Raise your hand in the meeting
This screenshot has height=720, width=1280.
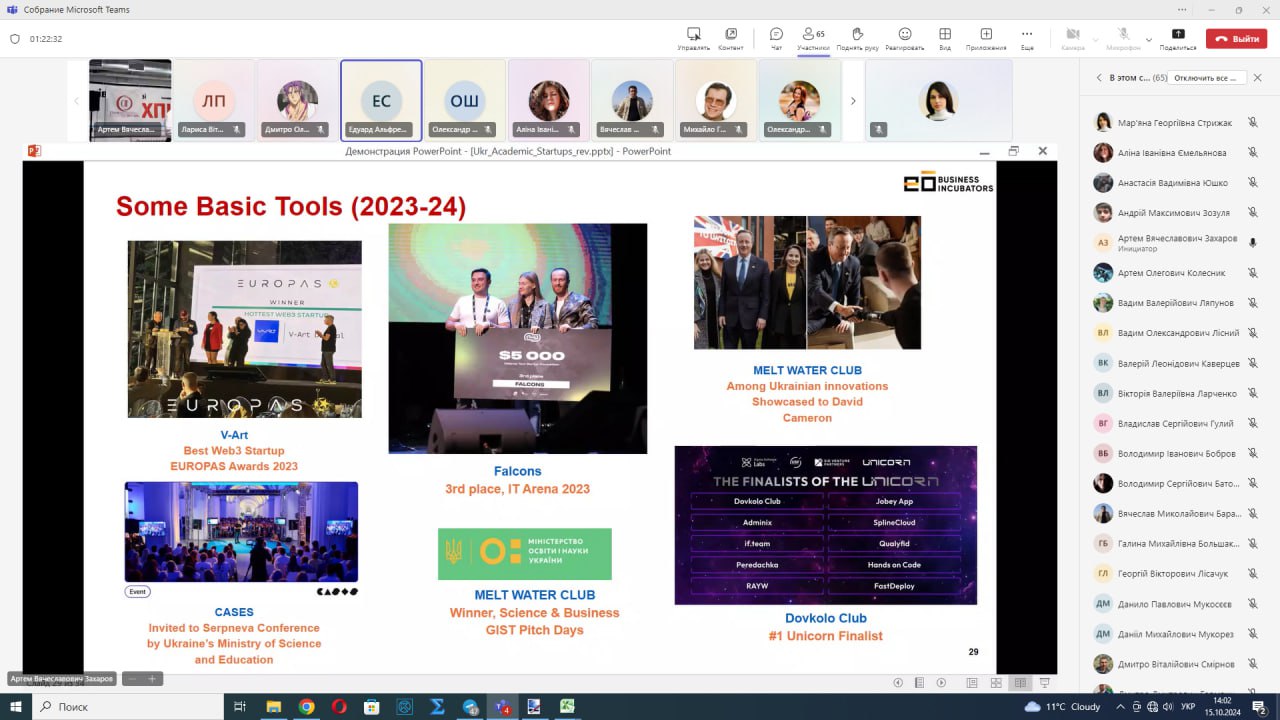(857, 38)
